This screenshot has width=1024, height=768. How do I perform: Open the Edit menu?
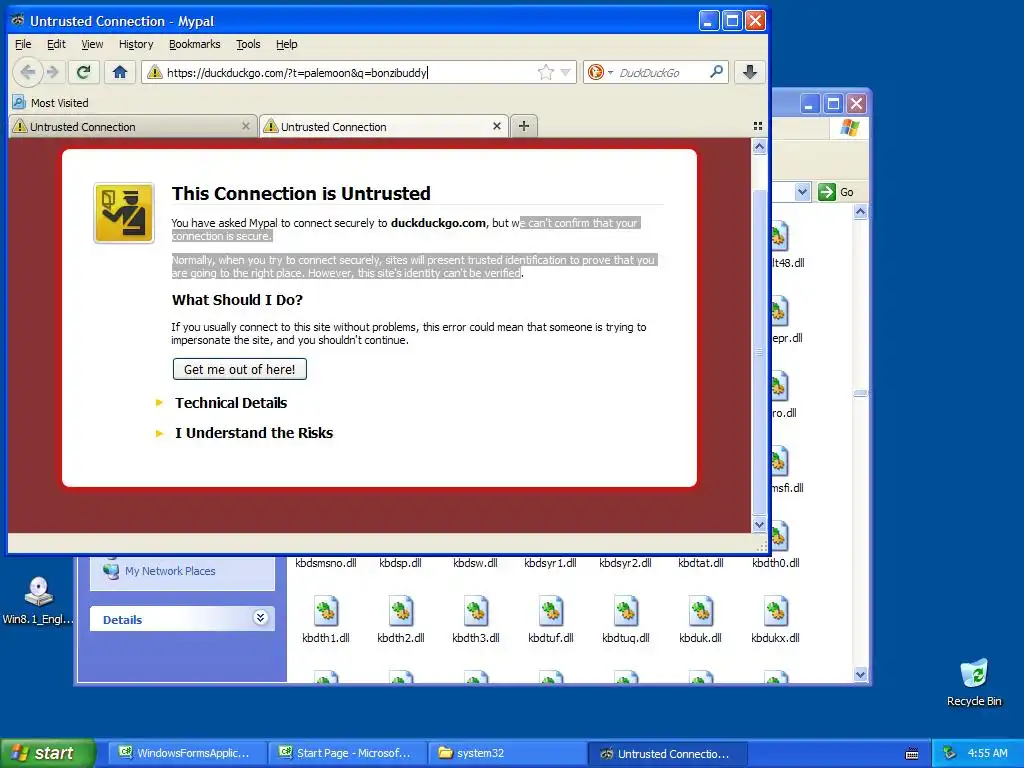pyautogui.click(x=56, y=44)
